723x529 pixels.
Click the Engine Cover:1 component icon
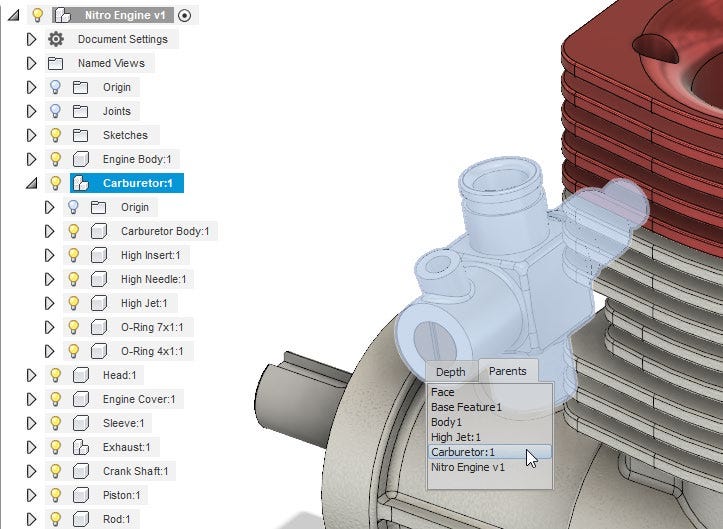tap(81, 399)
